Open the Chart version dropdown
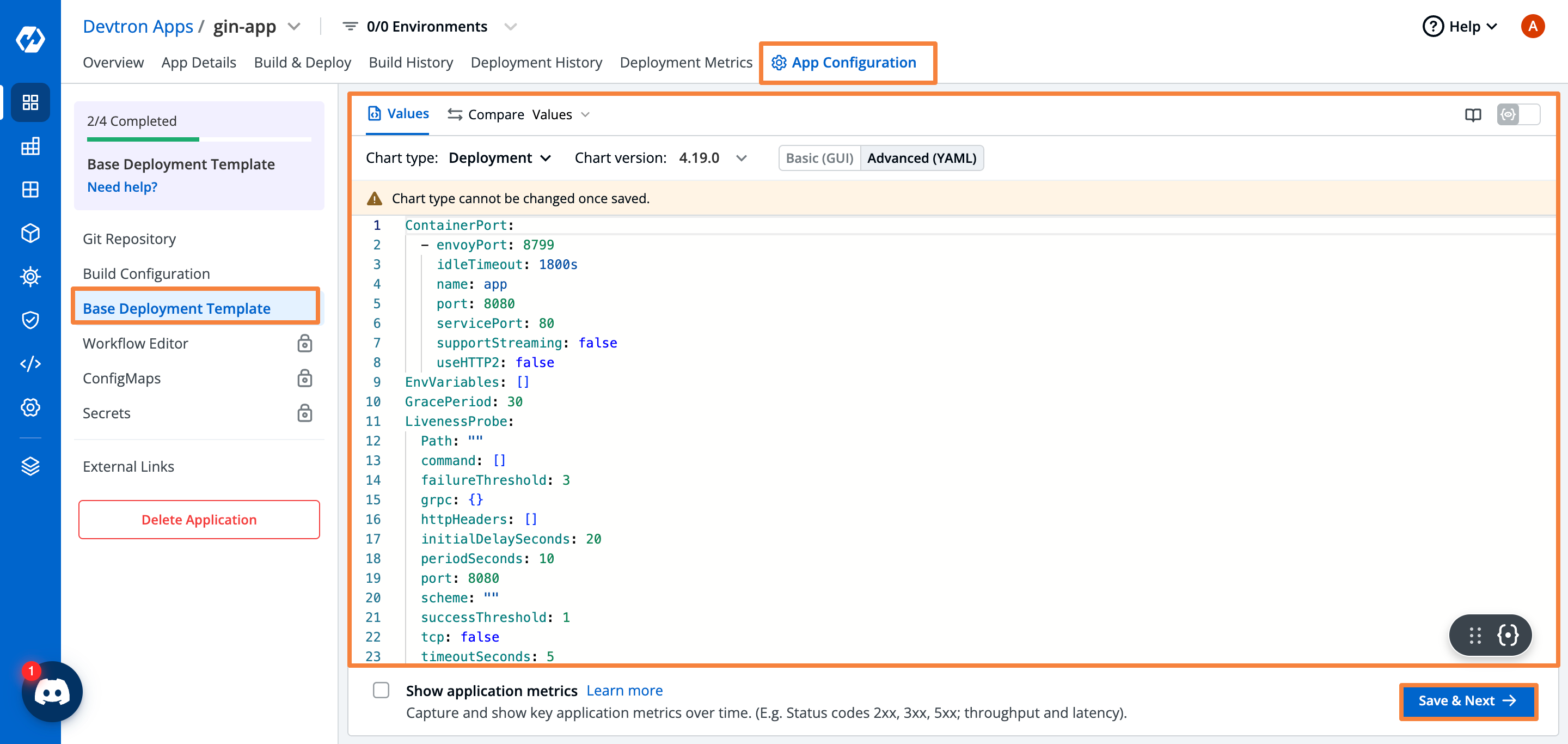 (x=742, y=158)
